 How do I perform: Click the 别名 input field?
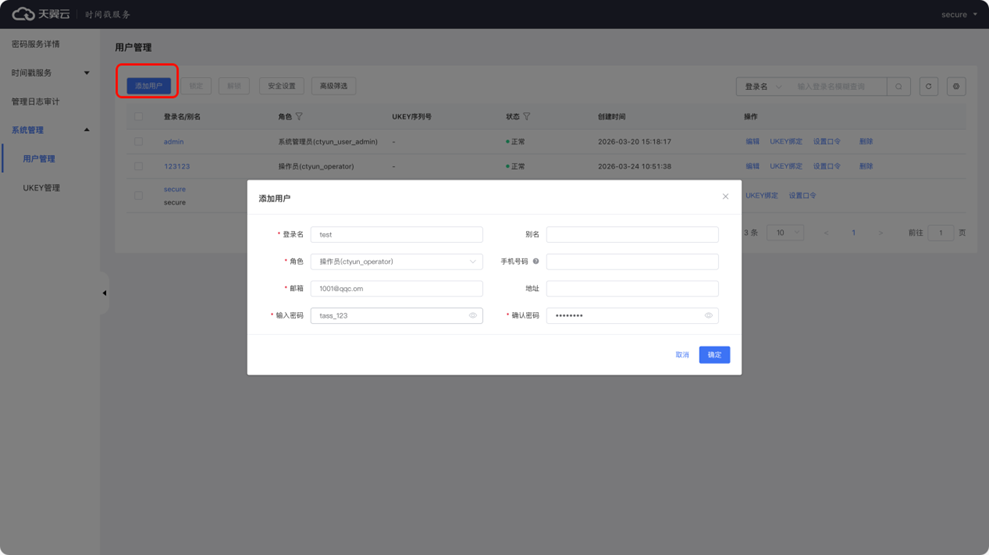pos(632,235)
